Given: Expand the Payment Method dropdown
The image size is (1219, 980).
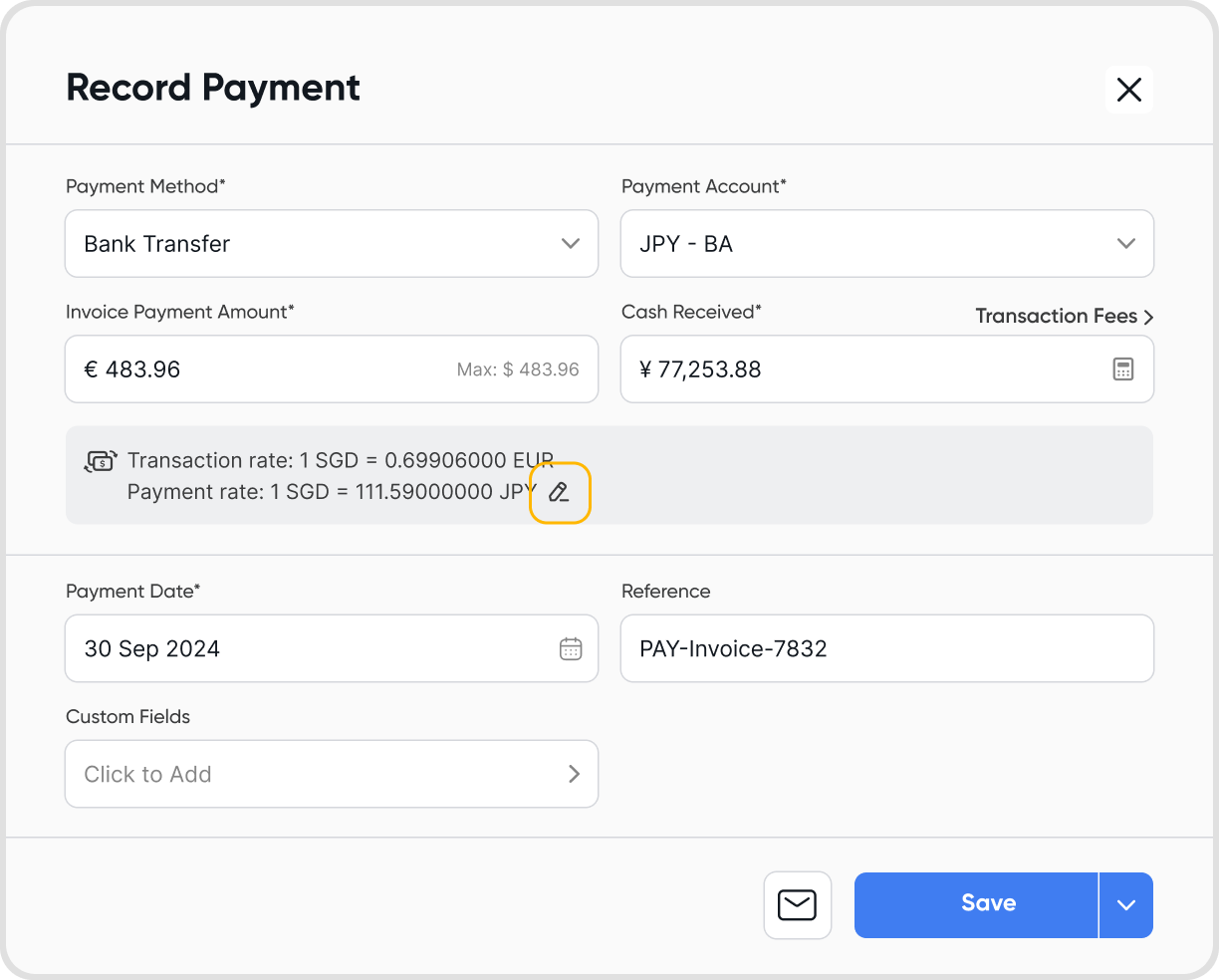Looking at the screenshot, I should click(x=332, y=244).
